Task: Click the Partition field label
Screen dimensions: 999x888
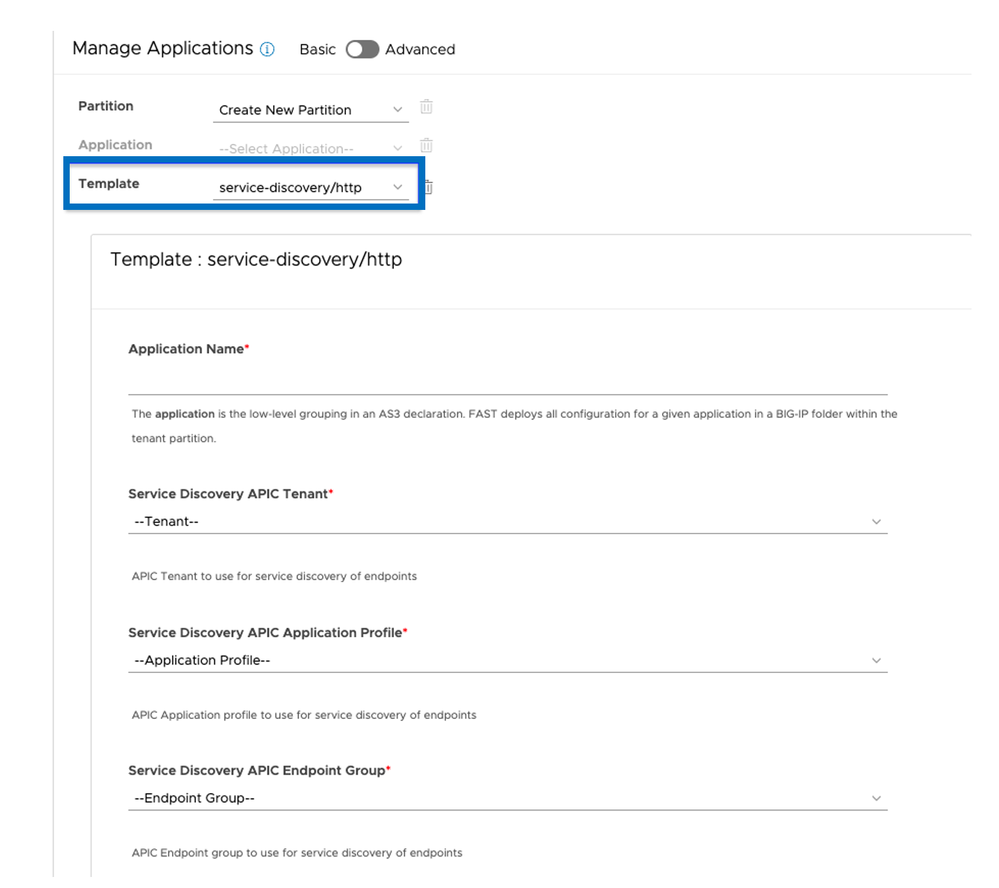Action: coord(106,106)
